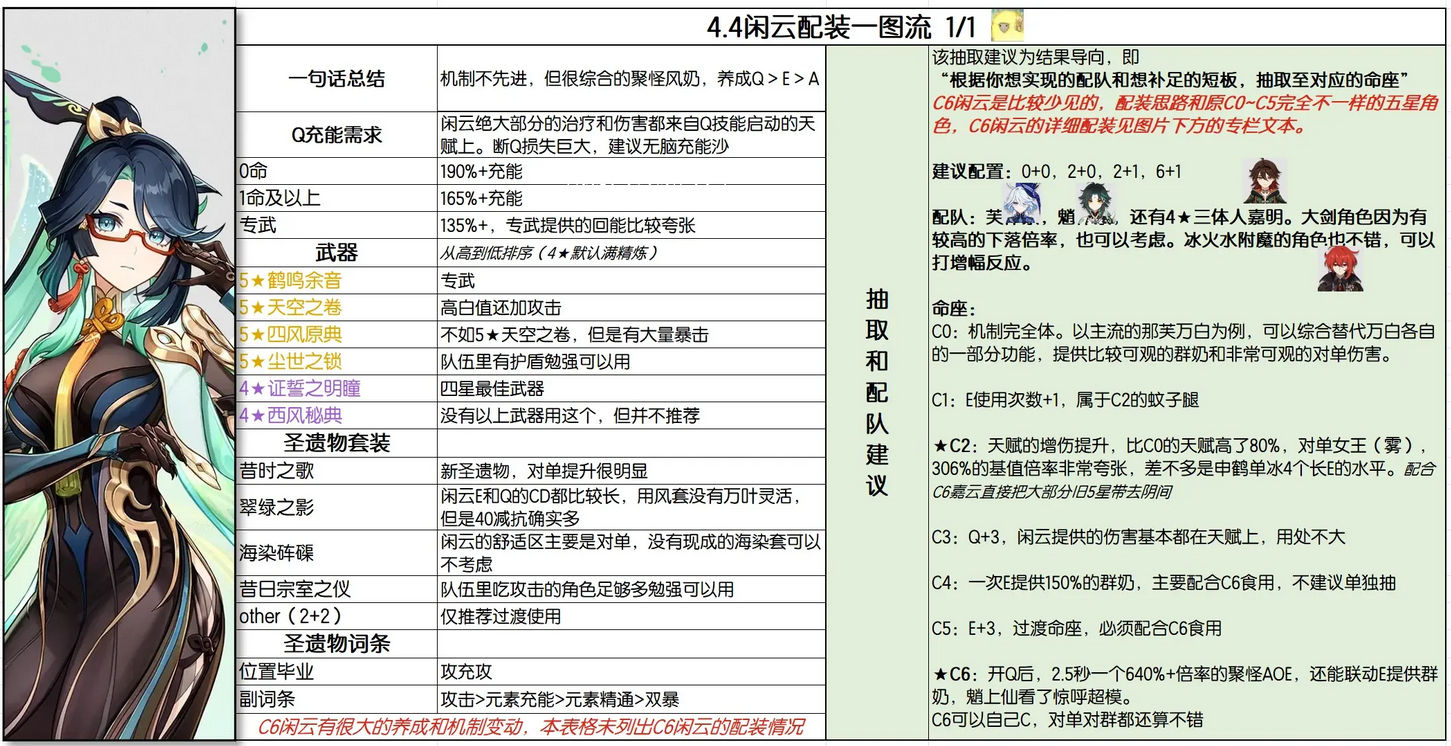Click the 翠绿之影 artifact set cell
Screen dimensions: 1451x746
(x=336, y=507)
